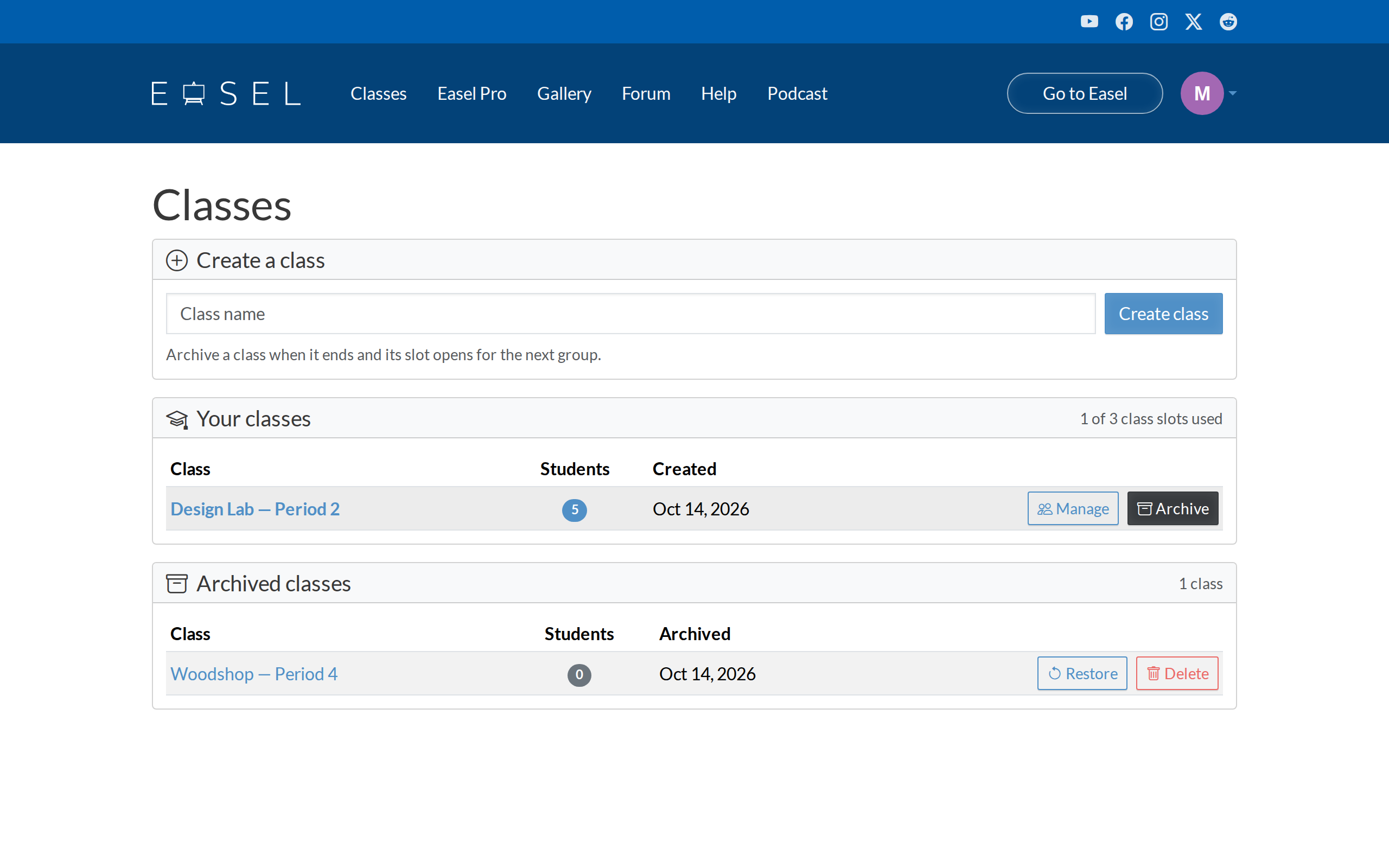
Task: Open the X (Twitter) social icon
Action: [x=1193, y=22]
